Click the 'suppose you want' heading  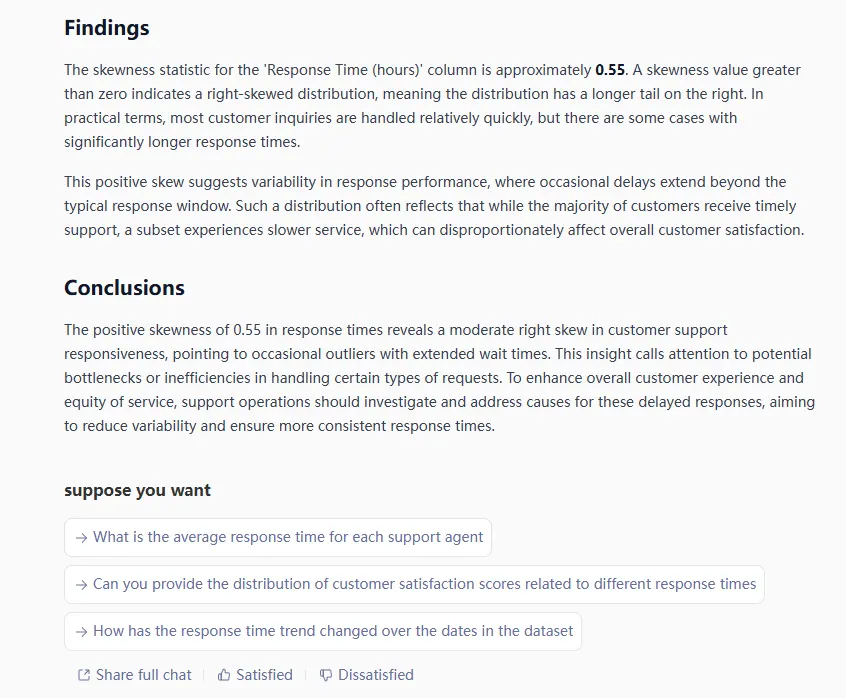pyautogui.click(x=137, y=490)
